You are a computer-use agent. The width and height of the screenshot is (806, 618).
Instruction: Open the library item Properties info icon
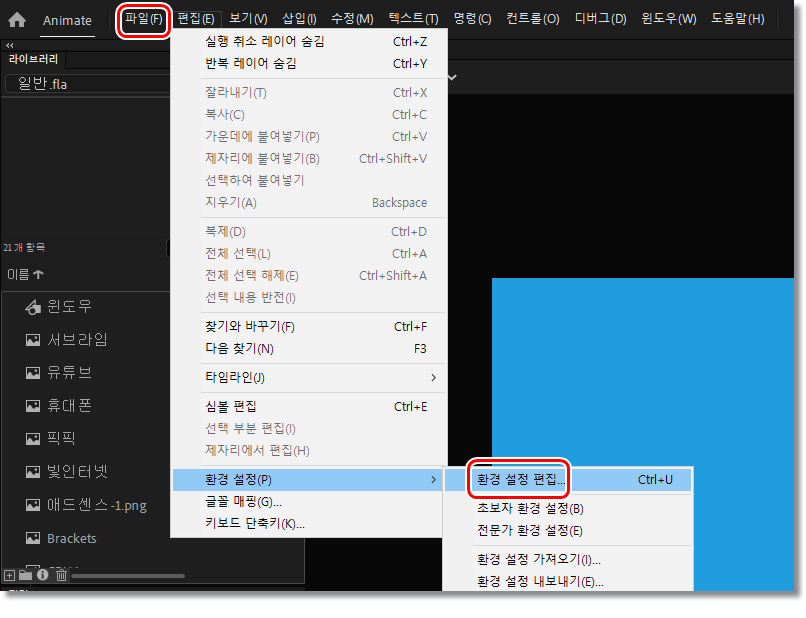(x=43, y=575)
